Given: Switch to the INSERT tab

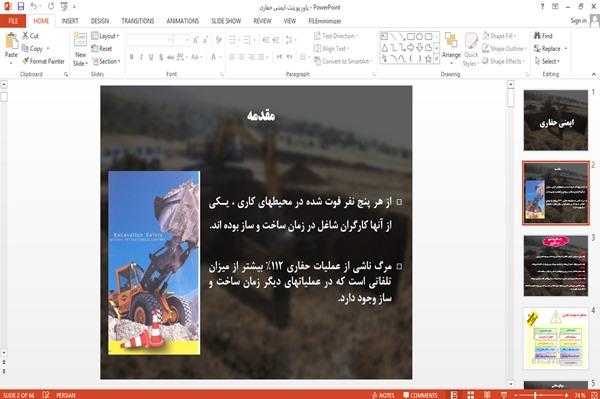Looking at the screenshot, I should click(x=70, y=21).
